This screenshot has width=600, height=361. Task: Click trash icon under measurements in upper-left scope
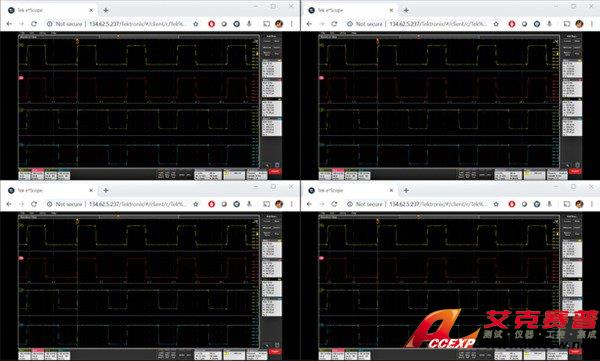click(277, 165)
